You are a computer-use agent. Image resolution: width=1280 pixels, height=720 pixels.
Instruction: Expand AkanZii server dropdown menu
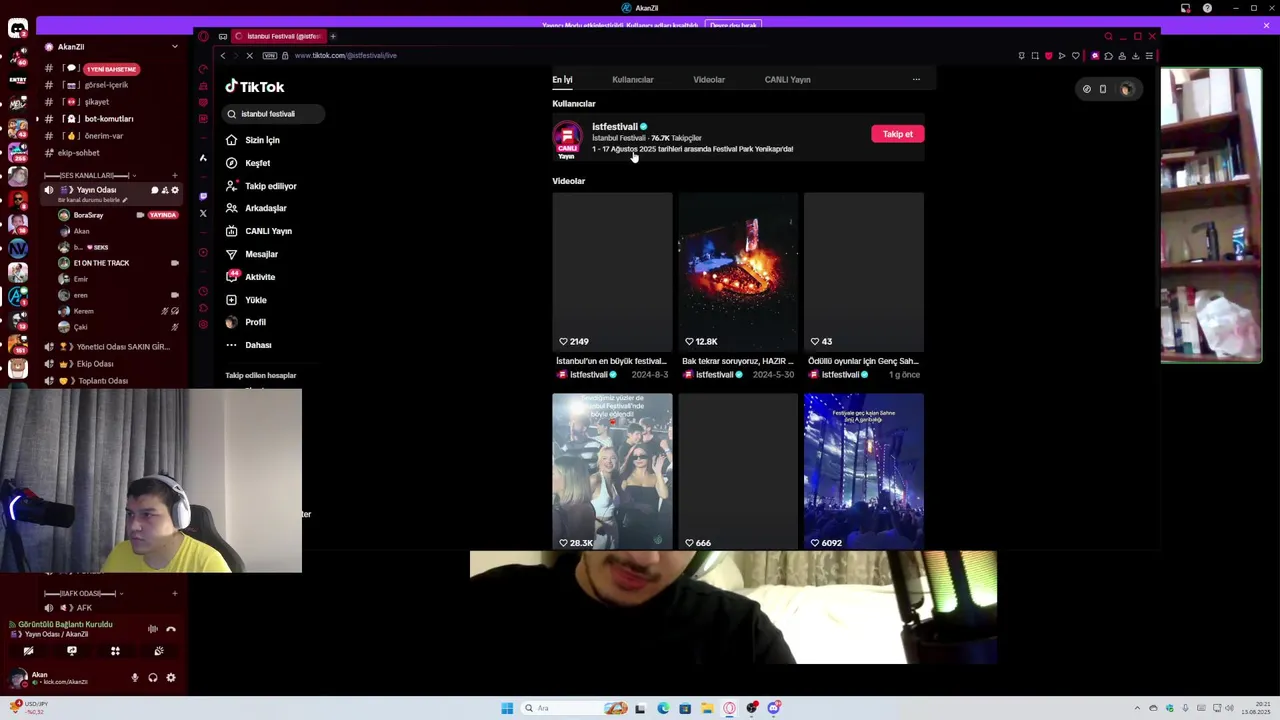coord(175,47)
